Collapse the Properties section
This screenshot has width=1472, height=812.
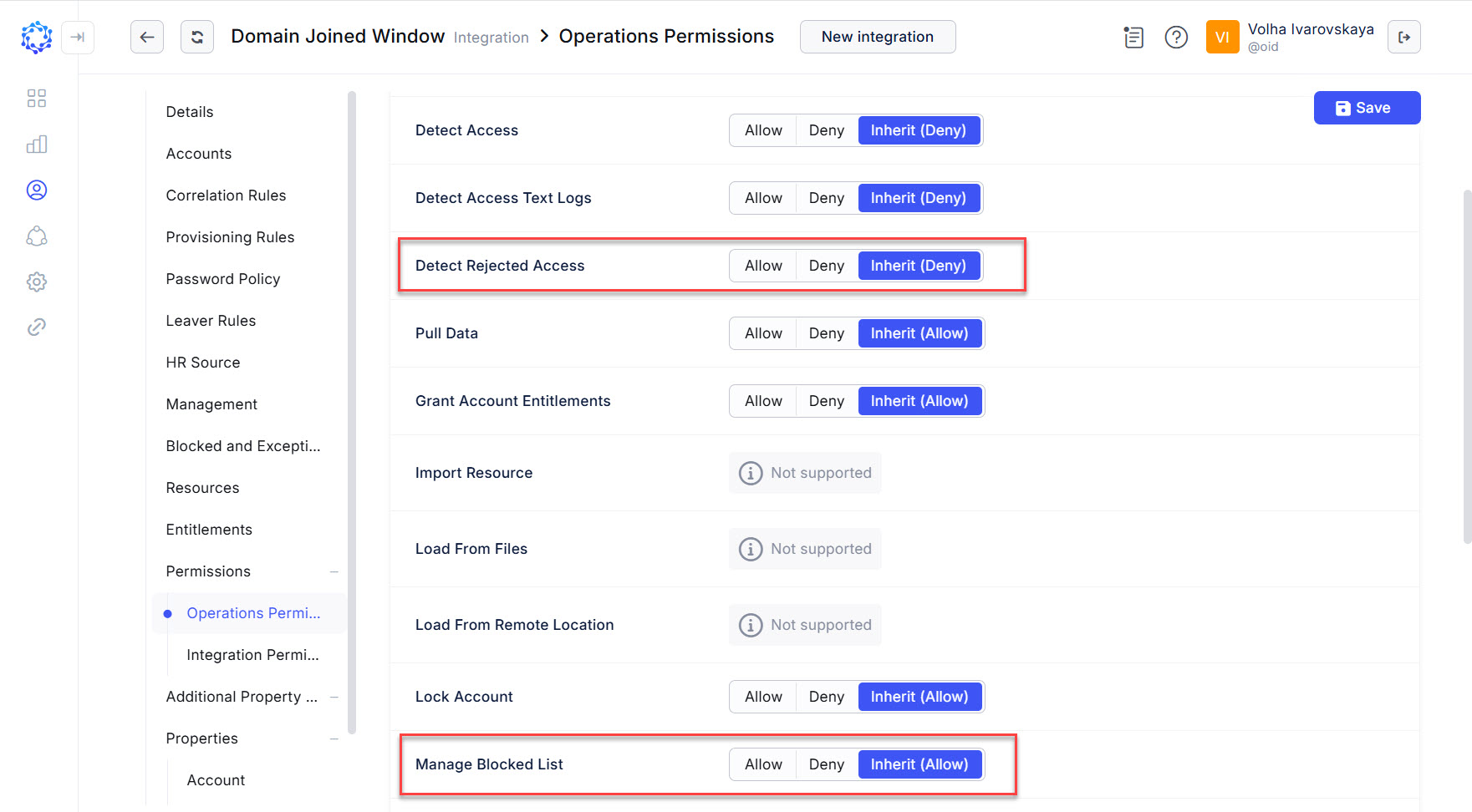(x=334, y=738)
